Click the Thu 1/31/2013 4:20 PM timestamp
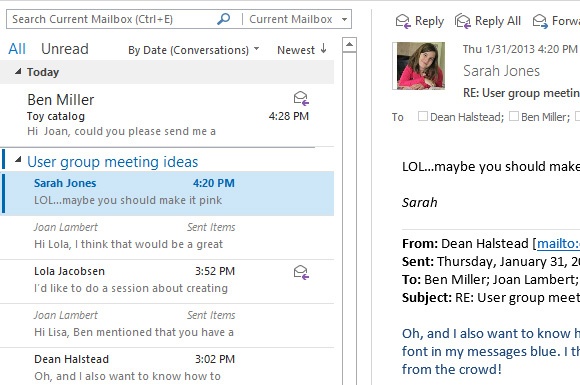The width and height of the screenshot is (580, 385). [520, 49]
